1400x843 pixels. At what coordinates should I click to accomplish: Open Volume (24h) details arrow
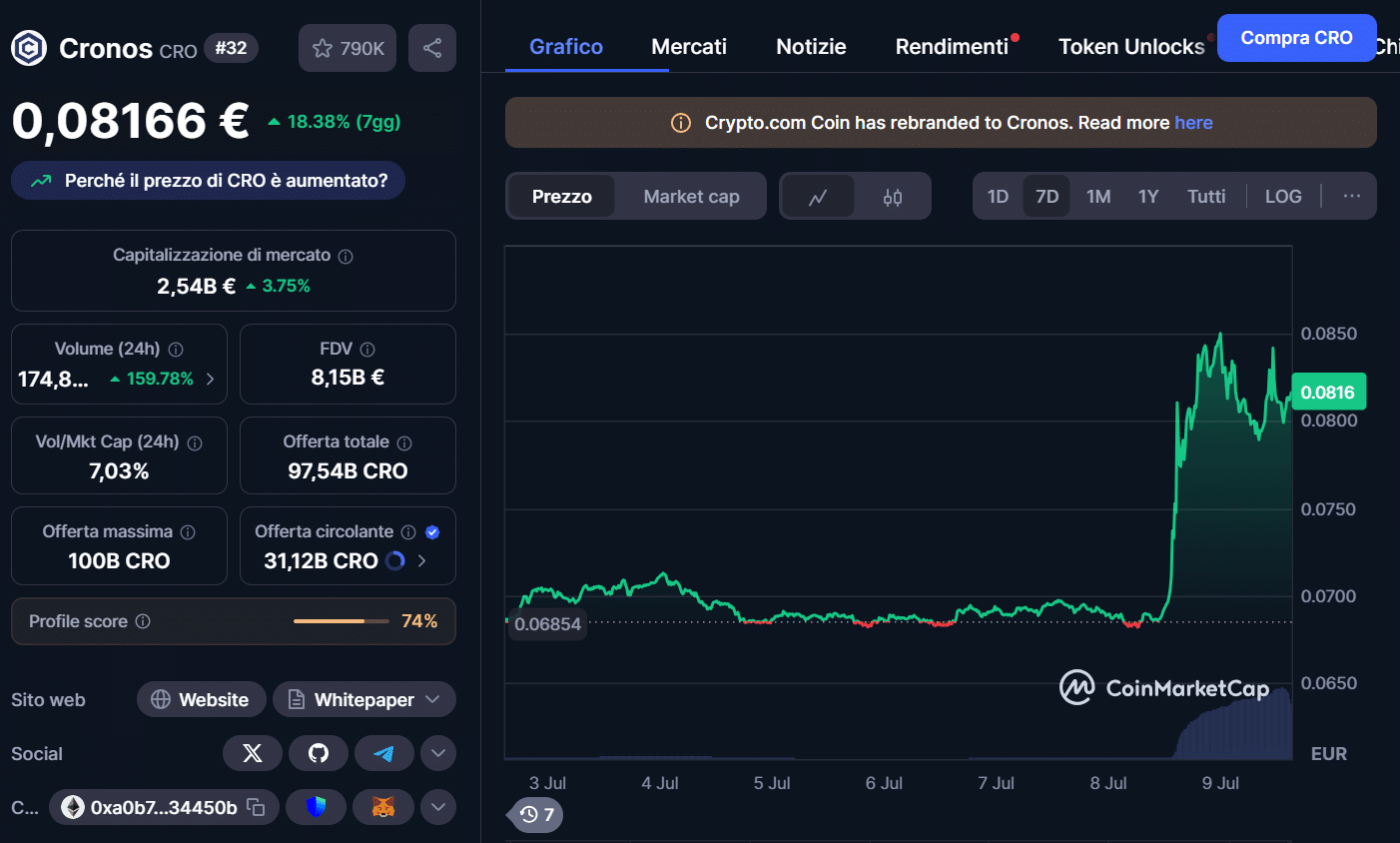pyautogui.click(x=210, y=379)
